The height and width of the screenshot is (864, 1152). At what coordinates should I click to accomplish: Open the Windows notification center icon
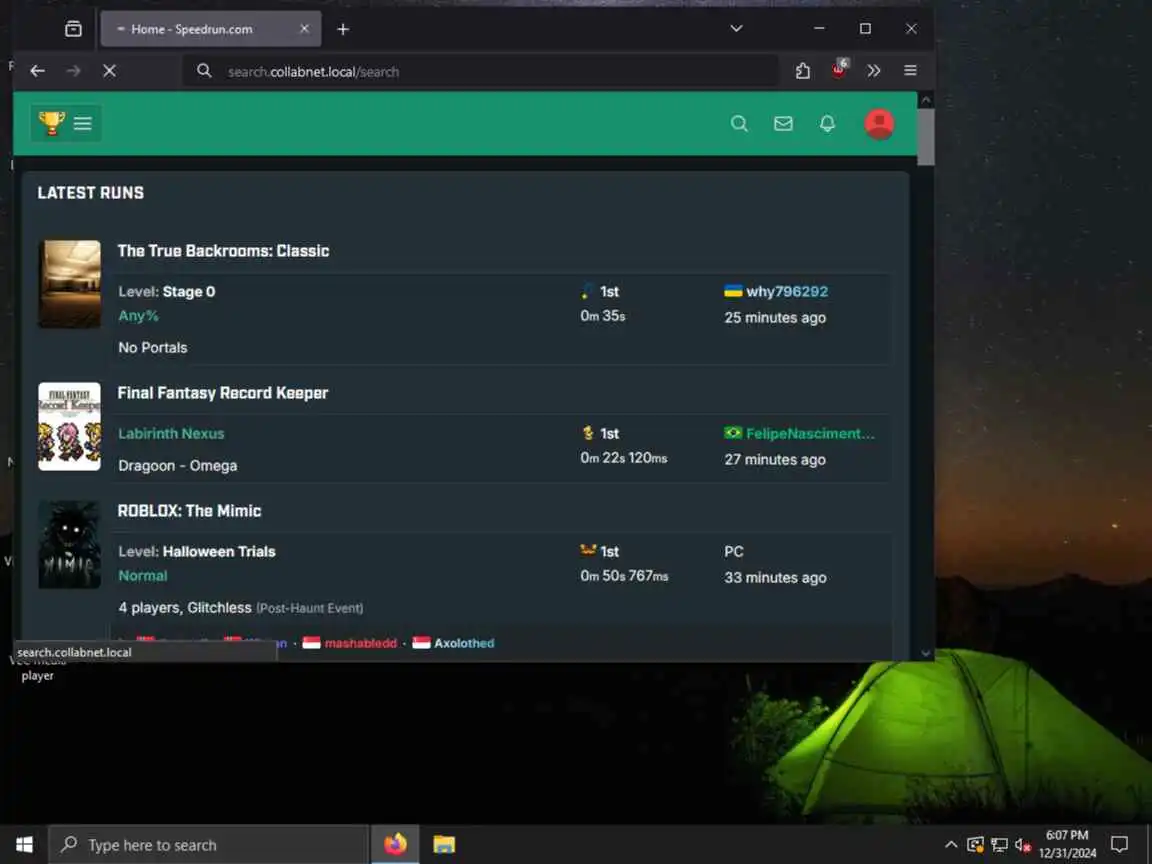[x=1120, y=845]
